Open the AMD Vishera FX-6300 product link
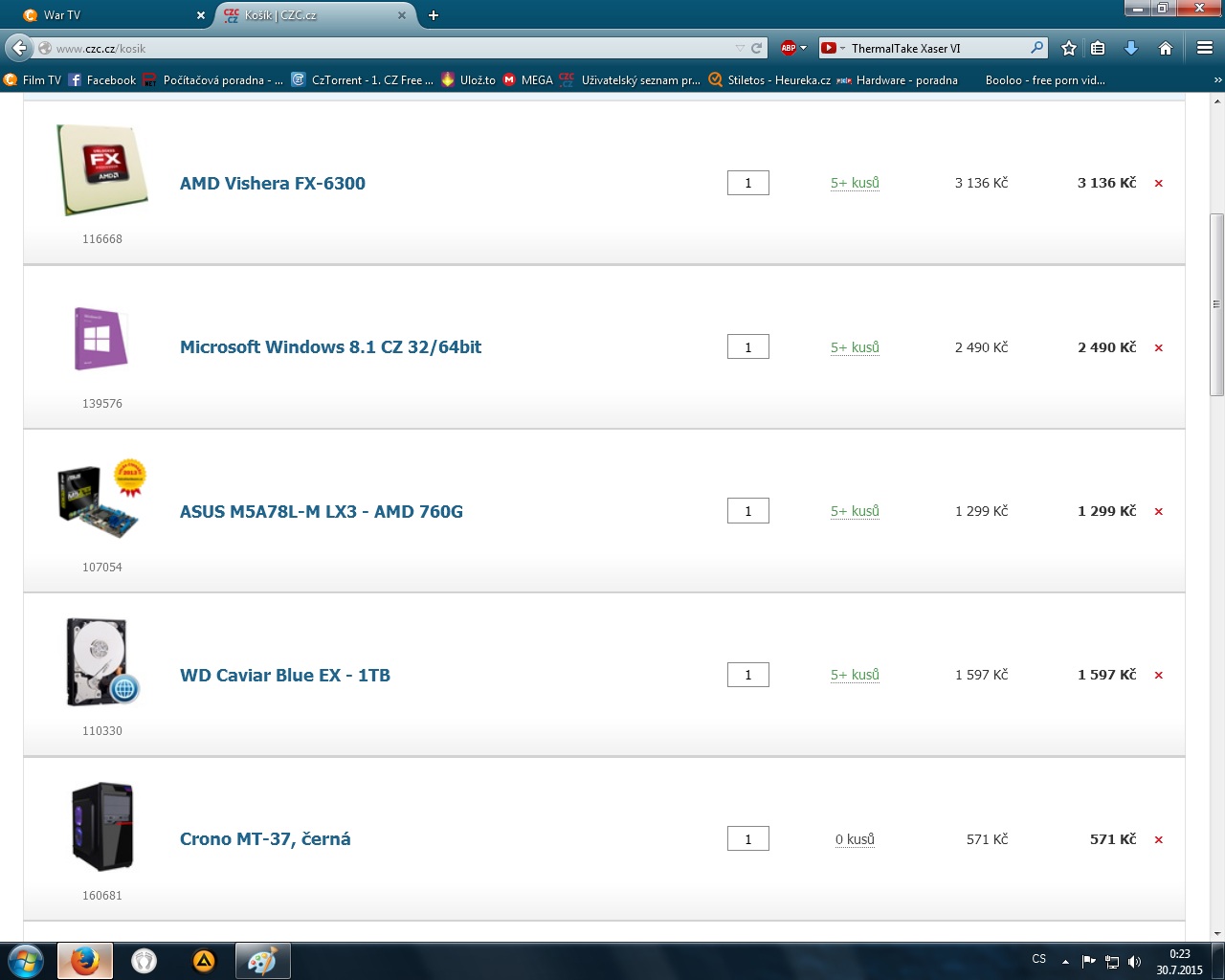 point(273,184)
